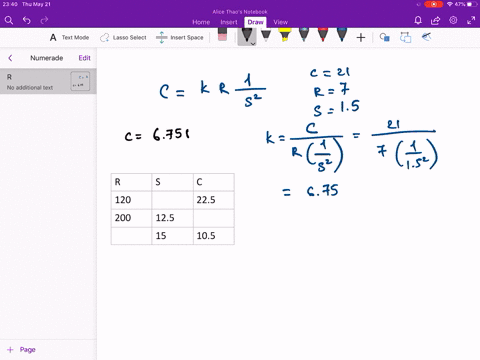Tap the screen recording indicator
This screenshot has width=480, height=360.
coord(433,4)
